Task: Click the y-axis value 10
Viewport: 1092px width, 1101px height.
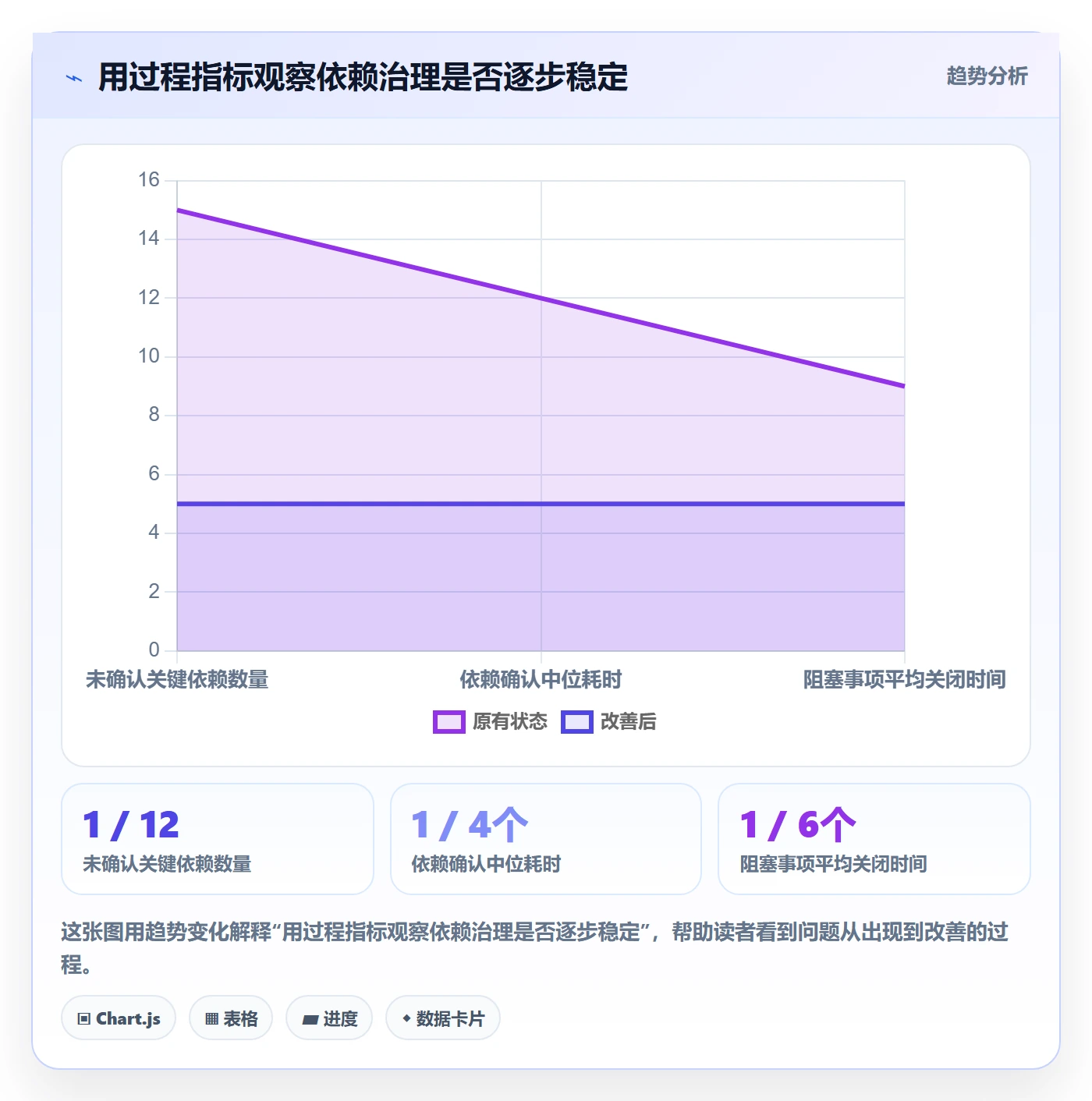Action: tap(148, 356)
